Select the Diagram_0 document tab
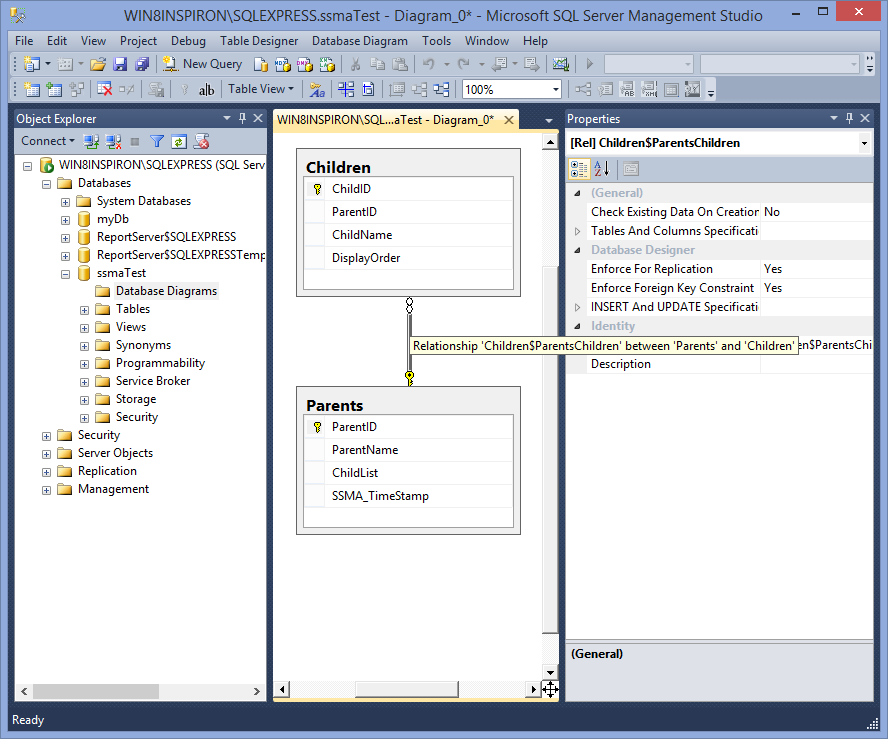 [385, 120]
